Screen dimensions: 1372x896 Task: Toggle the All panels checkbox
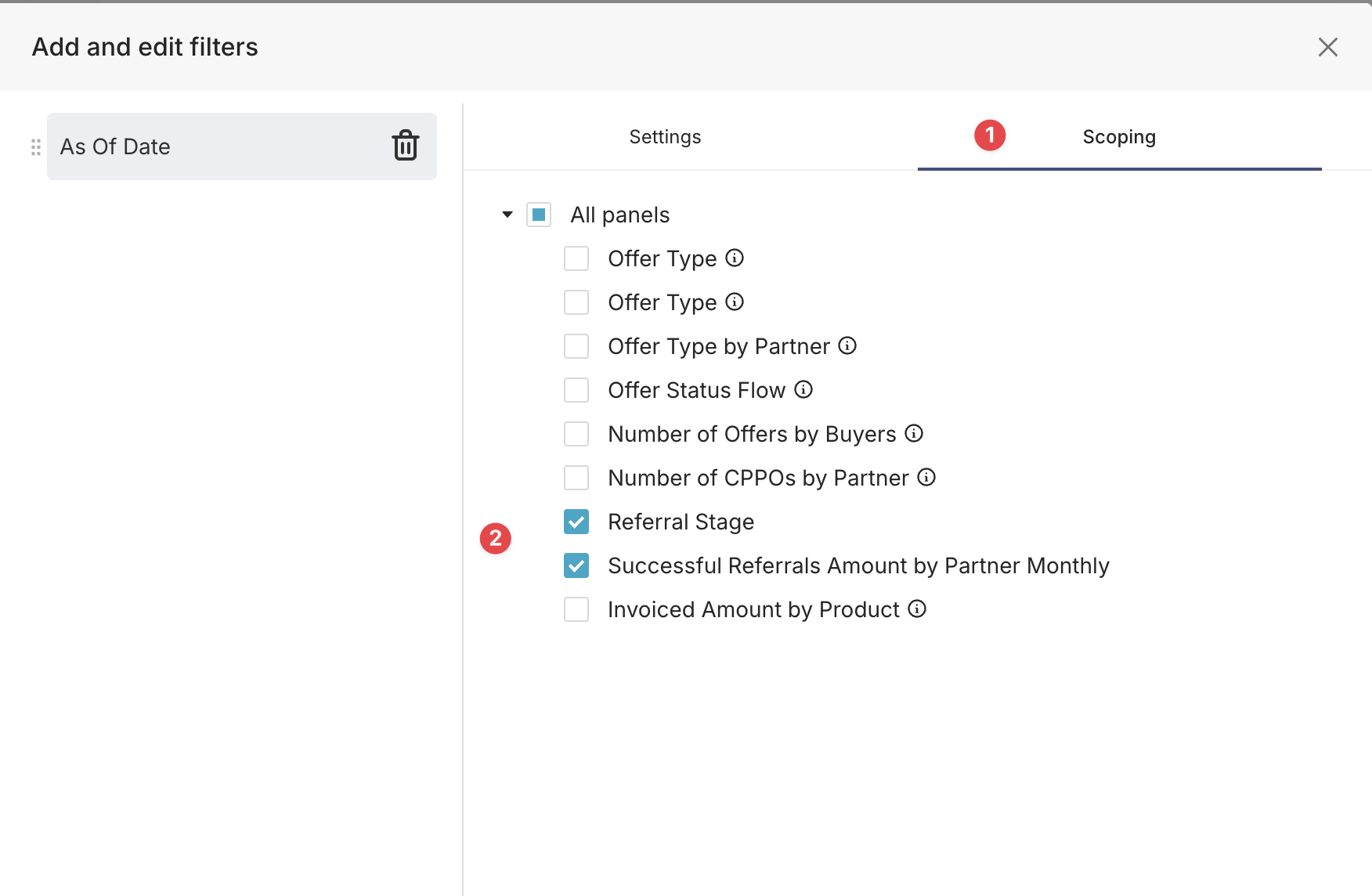pyautogui.click(x=539, y=215)
